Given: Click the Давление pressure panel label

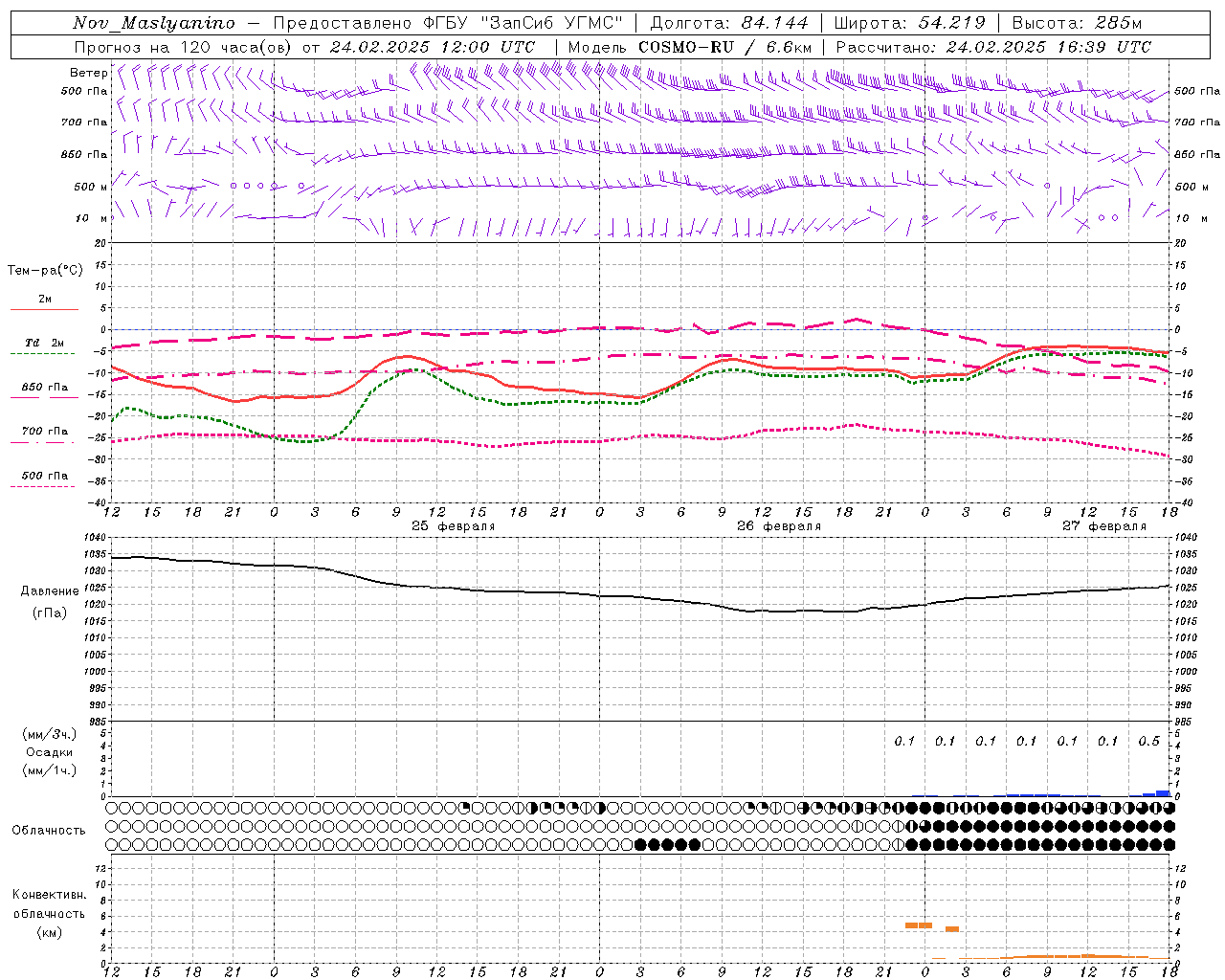Looking at the screenshot, I should (x=50, y=590).
